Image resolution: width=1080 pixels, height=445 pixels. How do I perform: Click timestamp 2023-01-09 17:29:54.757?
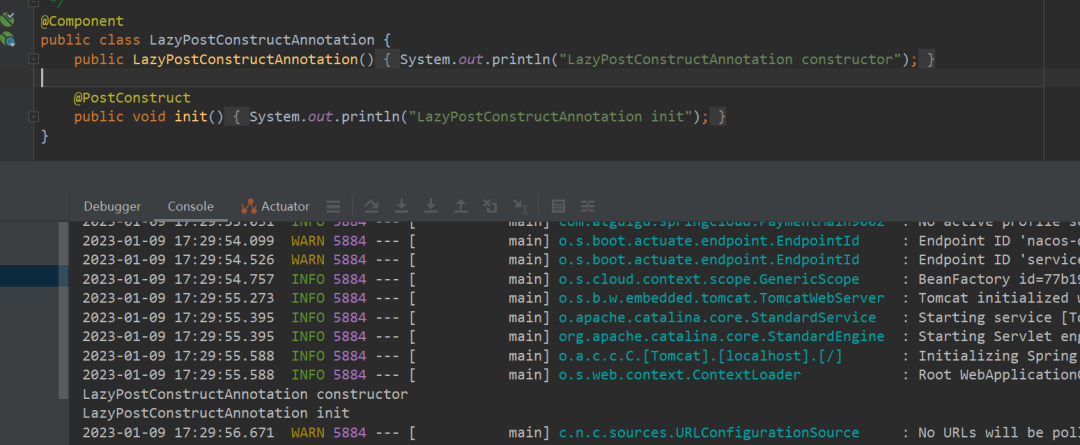point(178,279)
